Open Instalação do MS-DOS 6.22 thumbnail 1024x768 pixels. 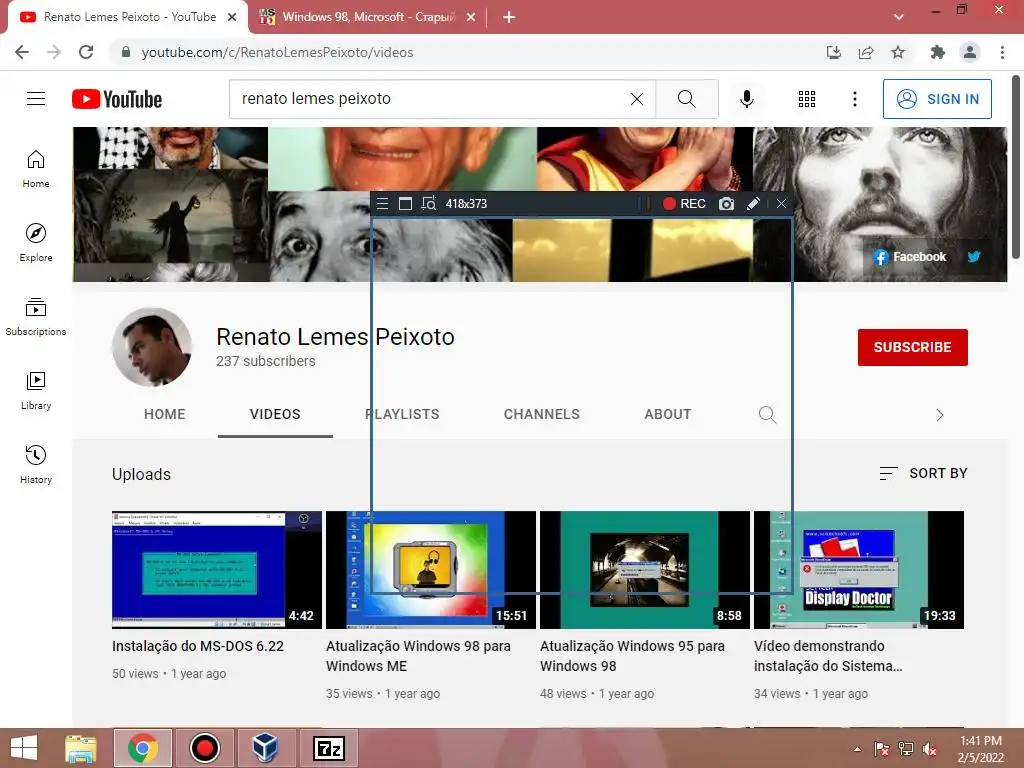pos(217,570)
